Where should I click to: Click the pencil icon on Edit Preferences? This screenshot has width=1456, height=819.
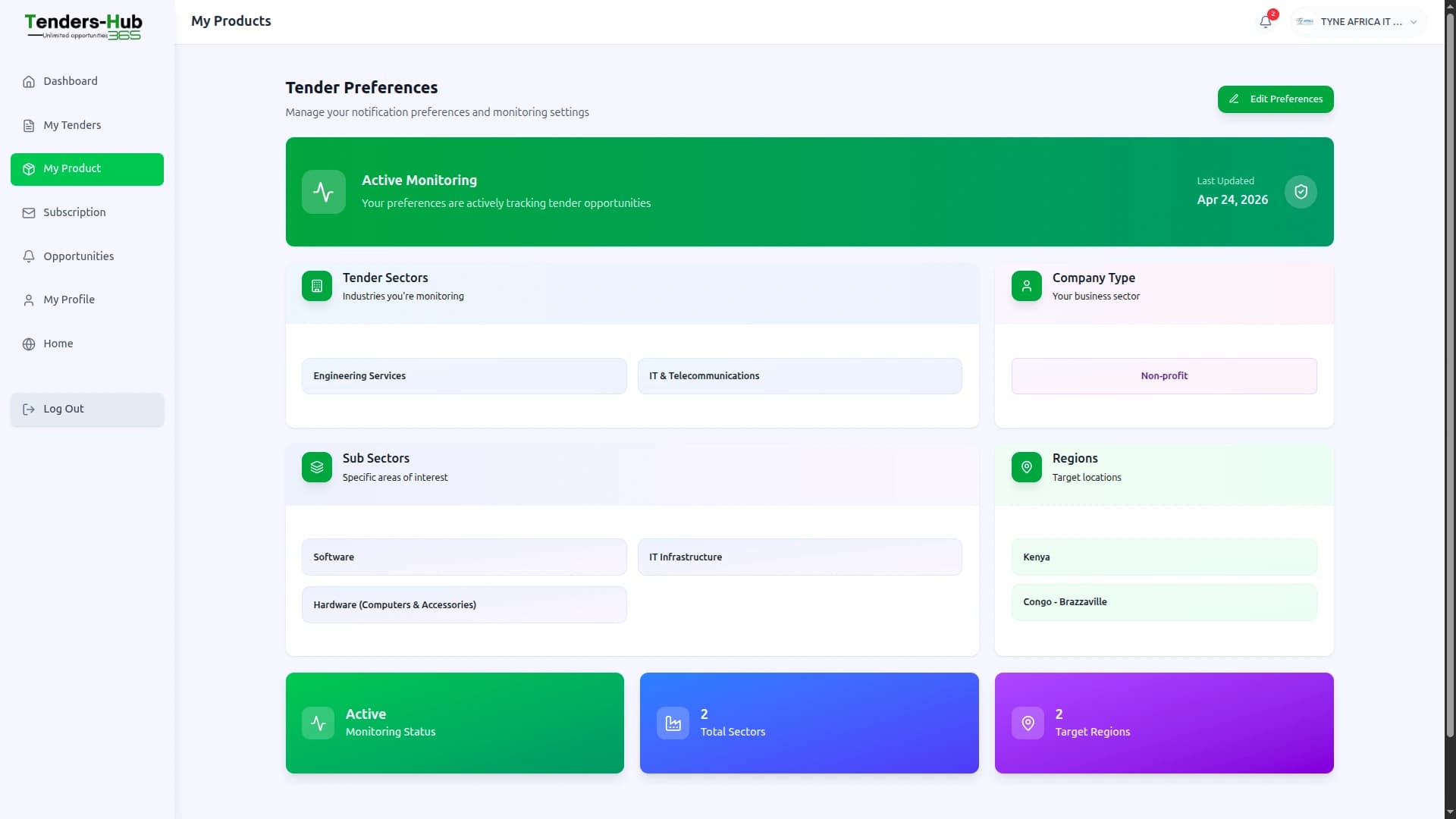point(1234,99)
